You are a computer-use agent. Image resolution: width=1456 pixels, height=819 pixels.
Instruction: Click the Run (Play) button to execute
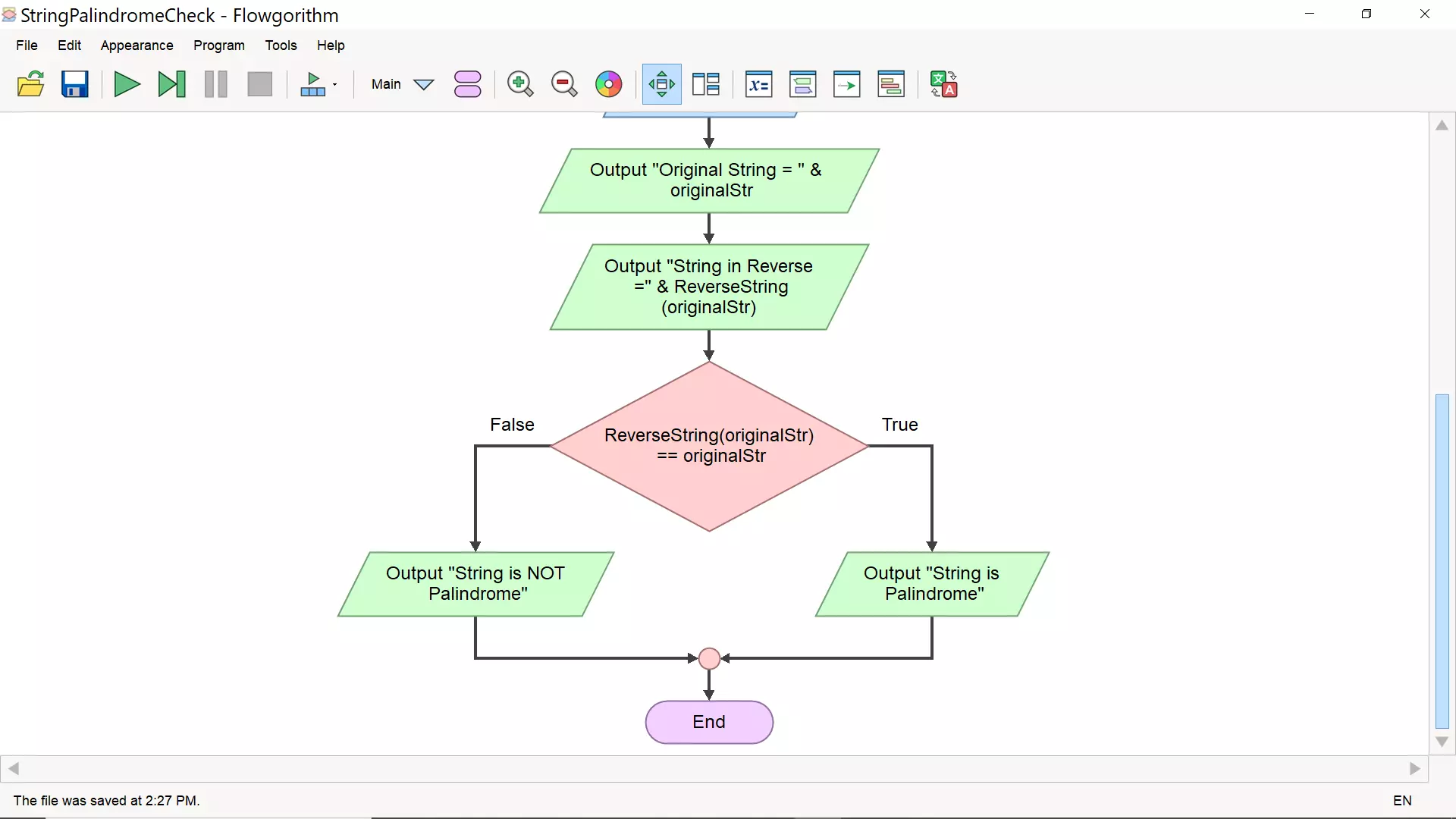tap(127, 84)
